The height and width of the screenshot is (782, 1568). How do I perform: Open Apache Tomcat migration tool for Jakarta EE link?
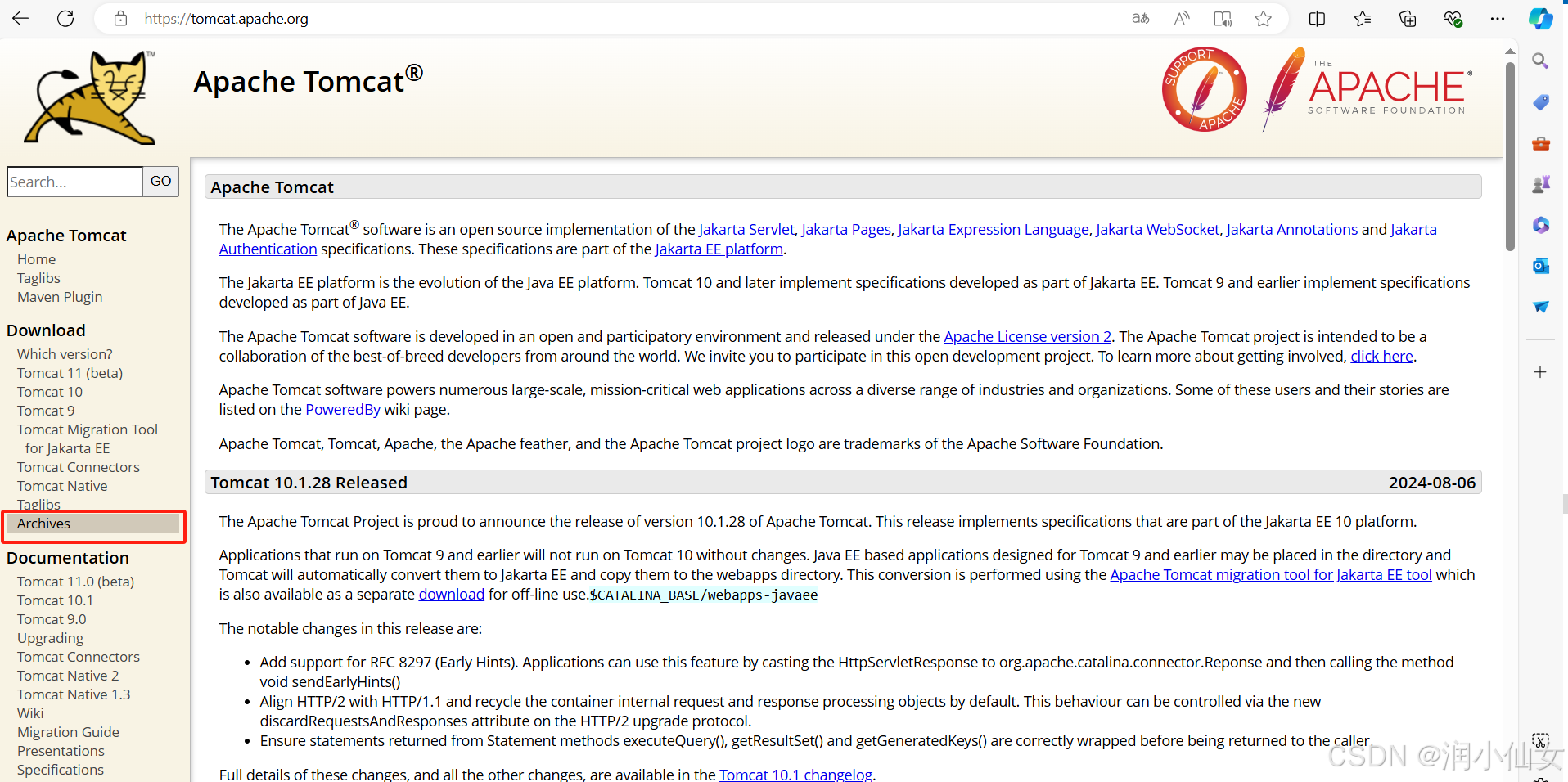pyautogui.click(x=1271, y=575)
